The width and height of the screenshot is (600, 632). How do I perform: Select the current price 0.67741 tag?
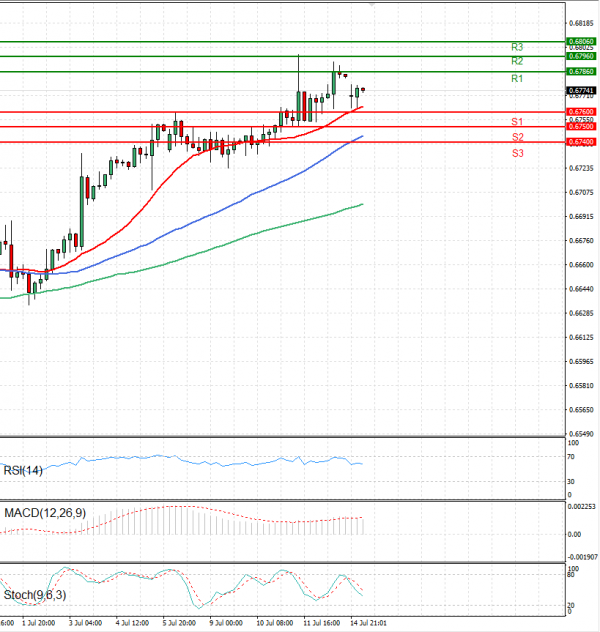(x=581, y=91)
